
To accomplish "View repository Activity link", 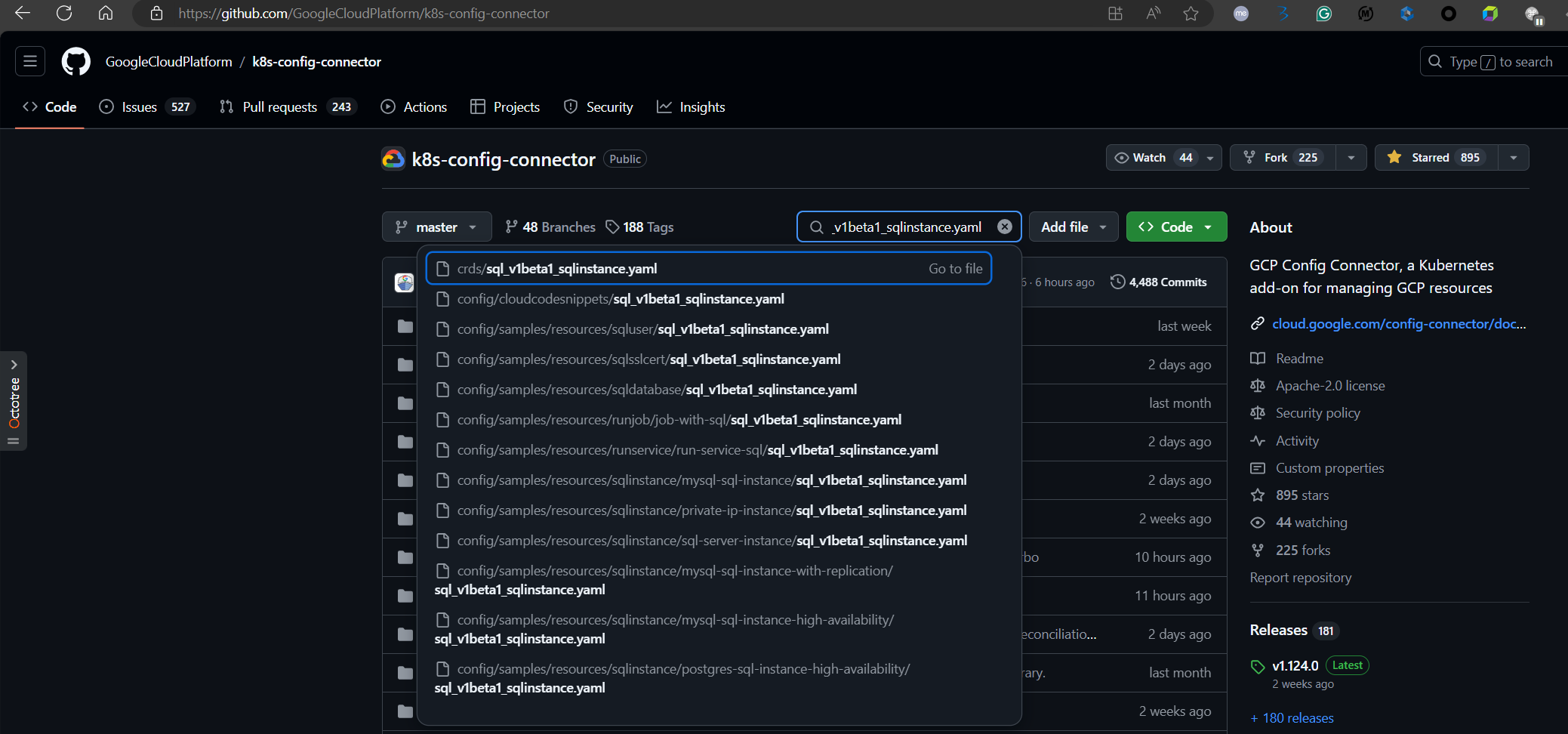I will point(1284,440).
